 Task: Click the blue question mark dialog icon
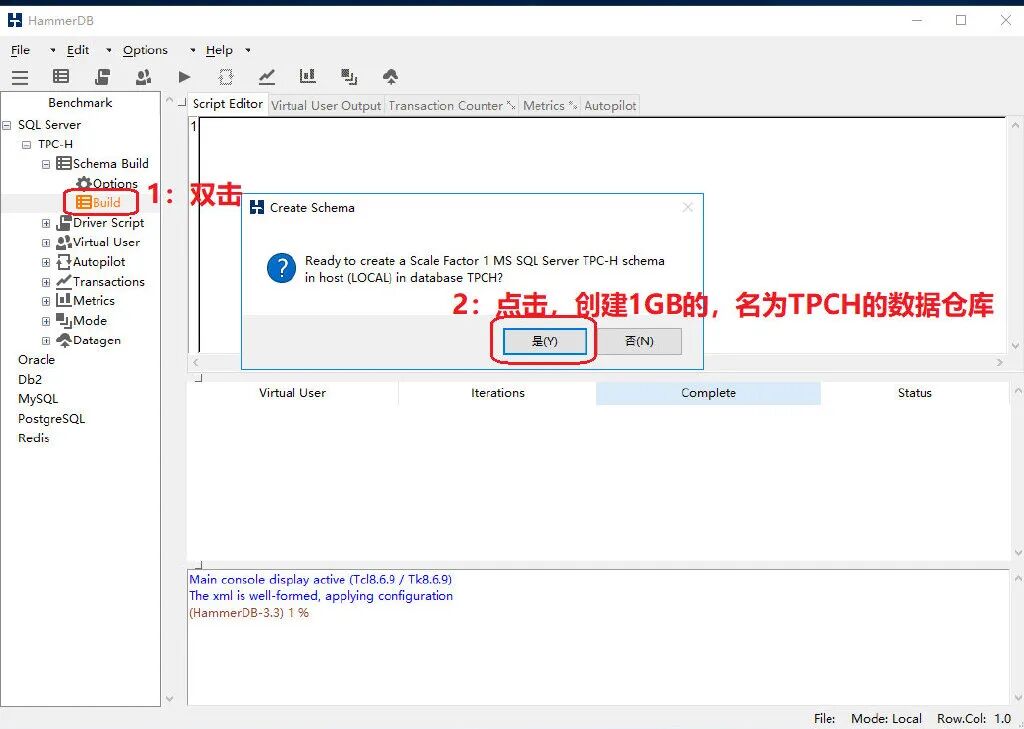pyautogui.click(x=281, y=268)
